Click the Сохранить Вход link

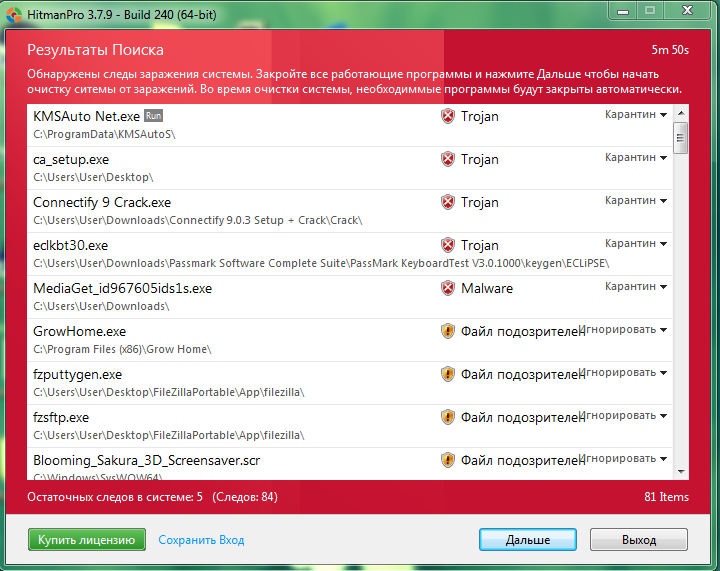click(201, 540)
